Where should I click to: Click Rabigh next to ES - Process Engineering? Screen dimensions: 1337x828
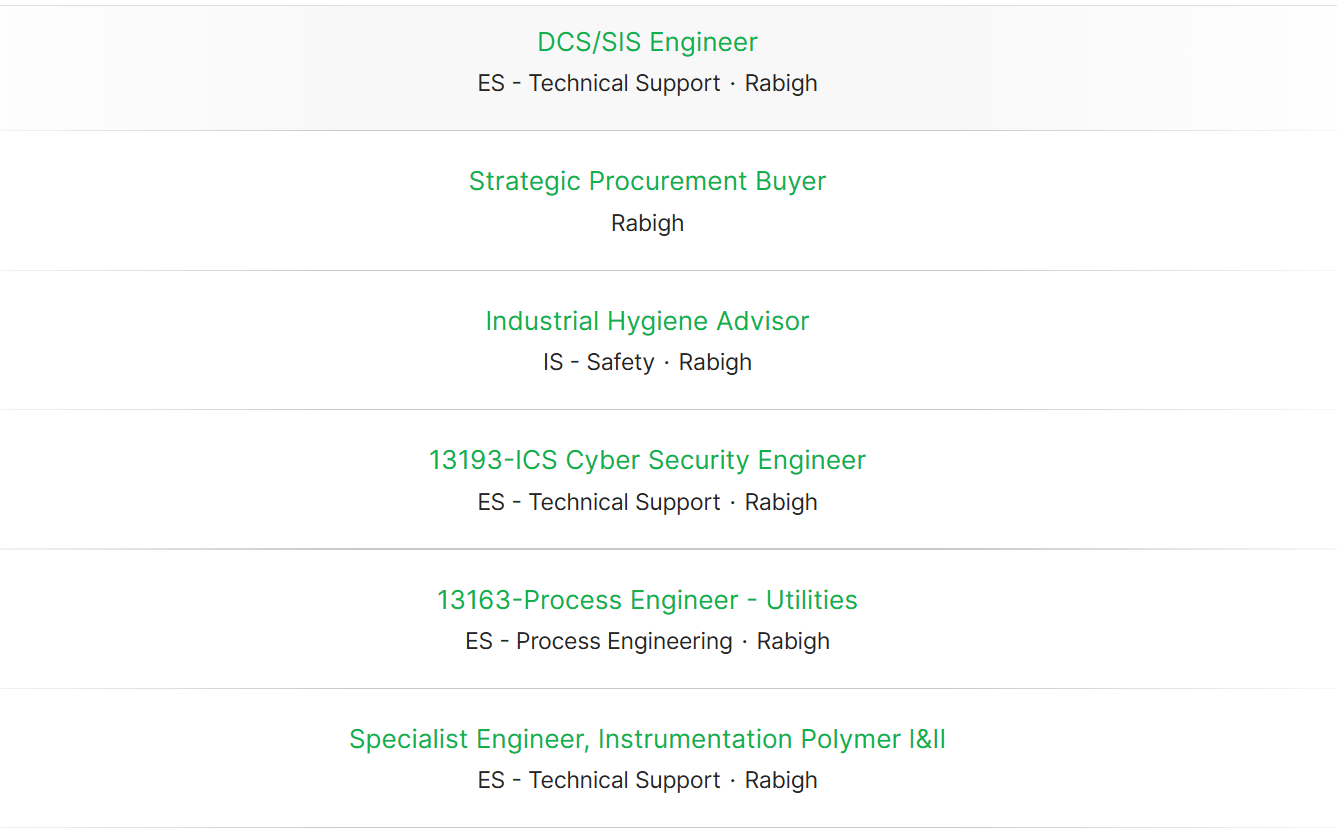coord(793,641)
